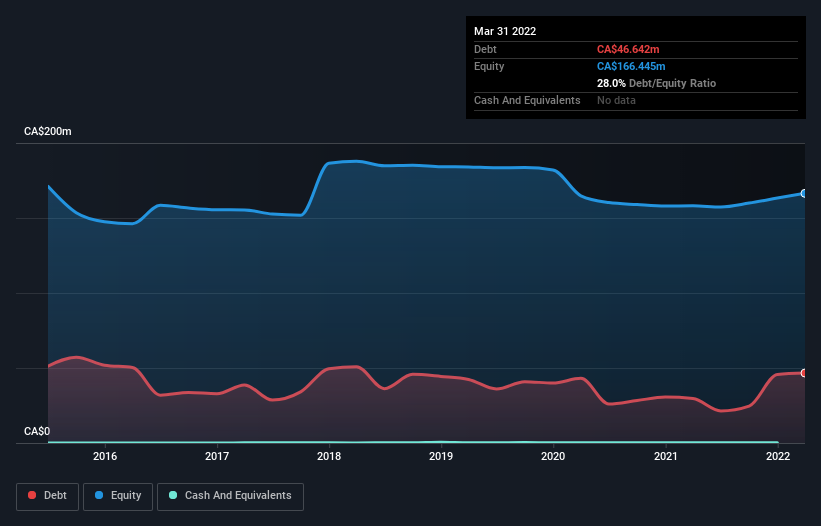Click the No data value in tooltip
The width and height of the screenshot is (821, 526).
point(616,100)
